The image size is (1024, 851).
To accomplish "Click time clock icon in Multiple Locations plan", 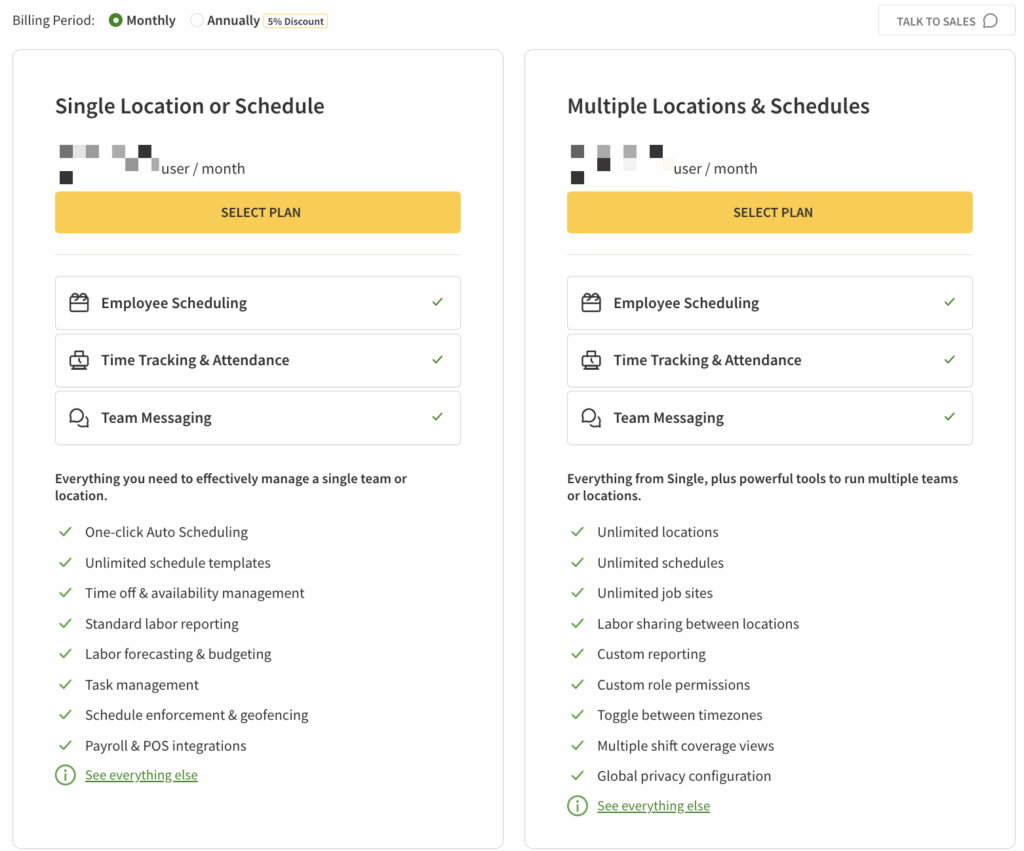I will pos(591,360).
